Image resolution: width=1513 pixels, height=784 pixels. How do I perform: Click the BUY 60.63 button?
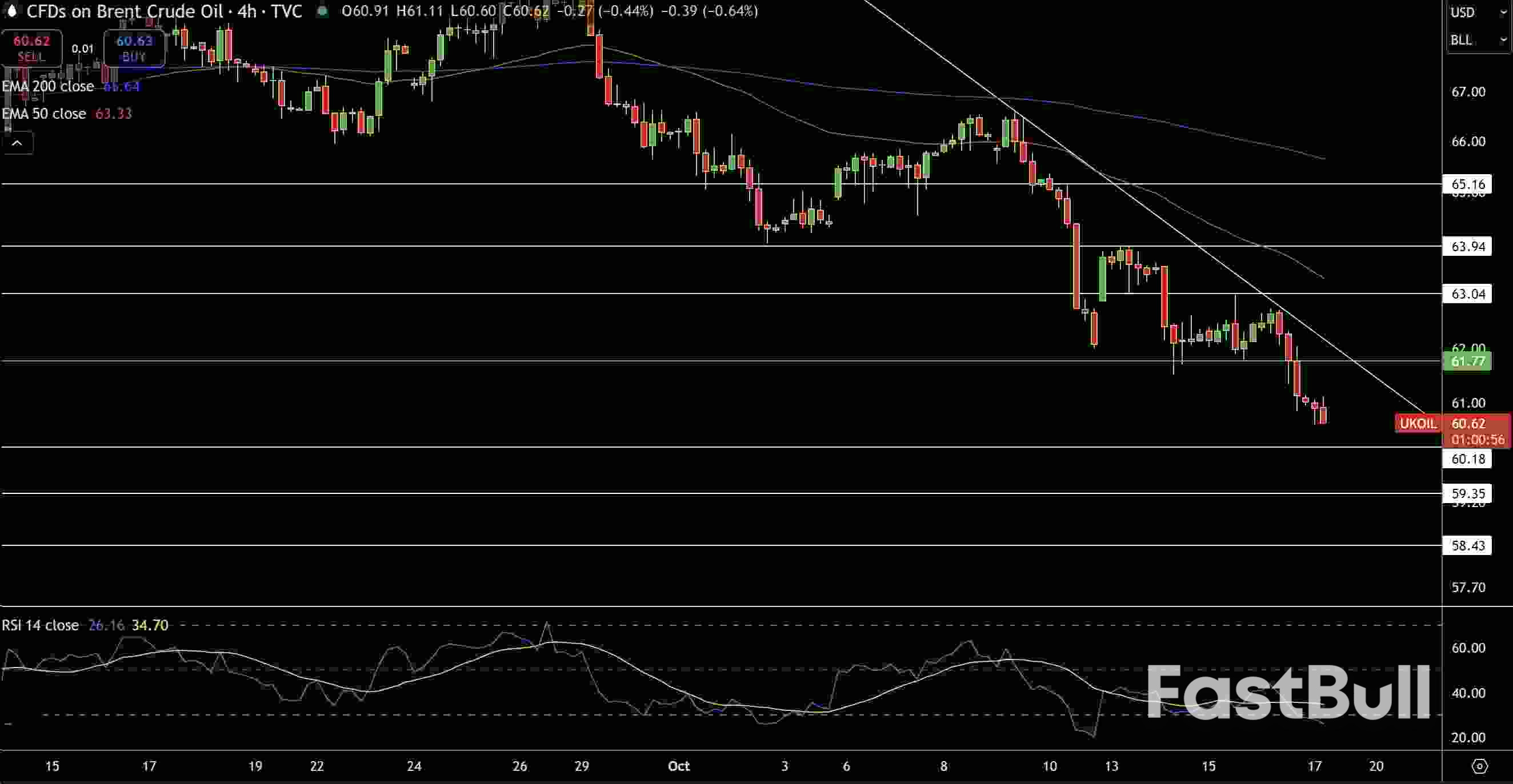point(134,48)
